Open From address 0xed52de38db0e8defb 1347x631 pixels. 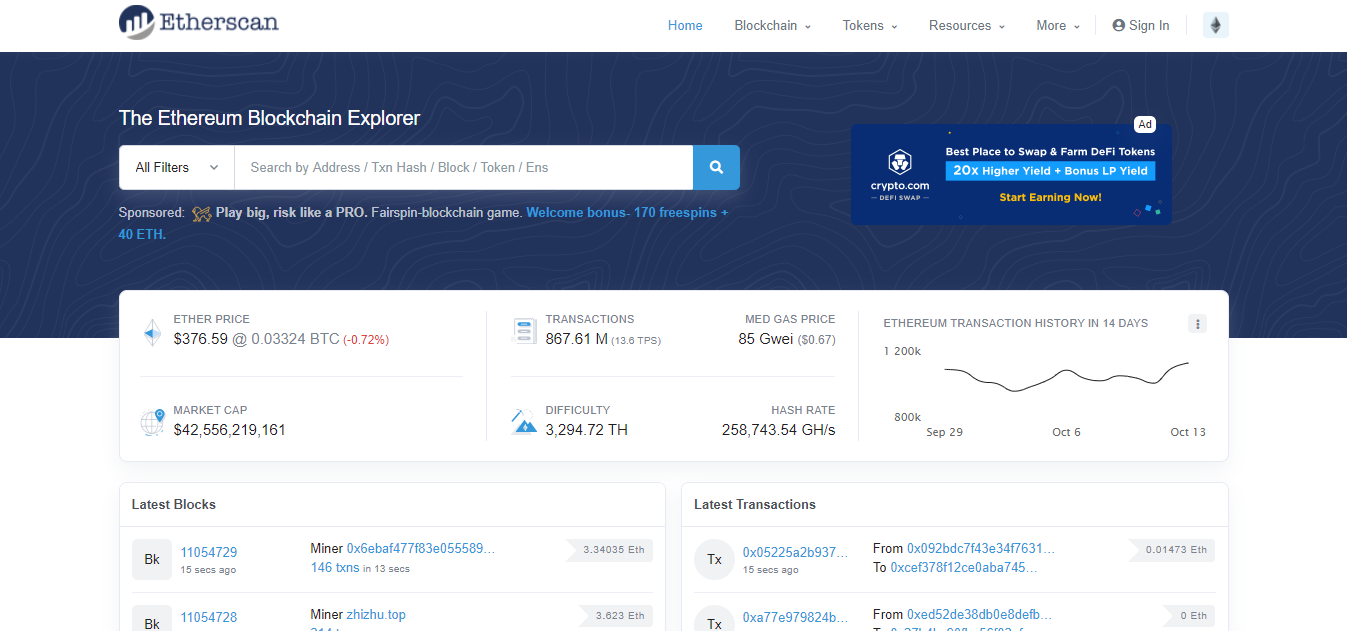pyautogui.click(x=980, y=614)
